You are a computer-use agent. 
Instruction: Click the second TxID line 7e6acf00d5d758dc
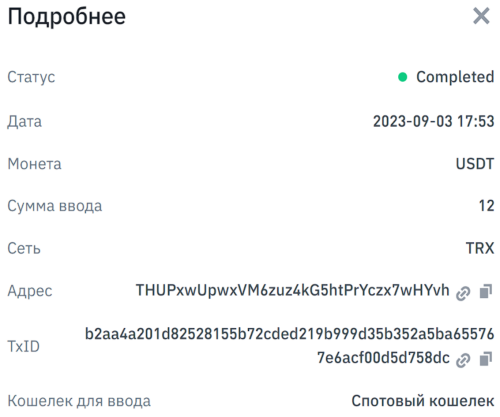[x=383, y=358]
